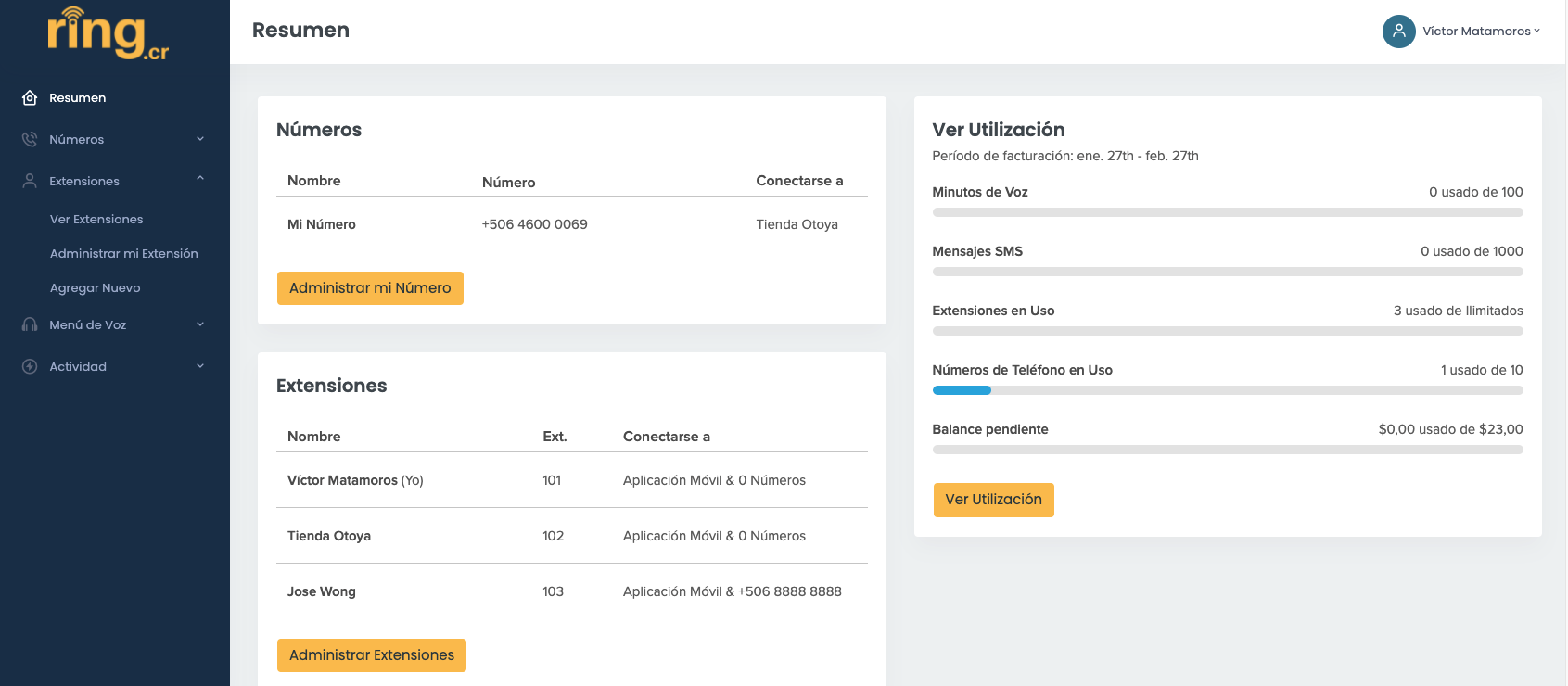Click the Administrar mi Número button
1568x686 pixels.
click(x=370, y=288)
